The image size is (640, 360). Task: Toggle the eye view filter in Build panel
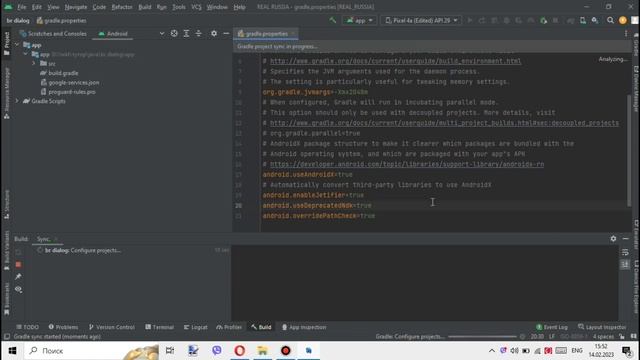pyautogui.click(x=18, y=289)
